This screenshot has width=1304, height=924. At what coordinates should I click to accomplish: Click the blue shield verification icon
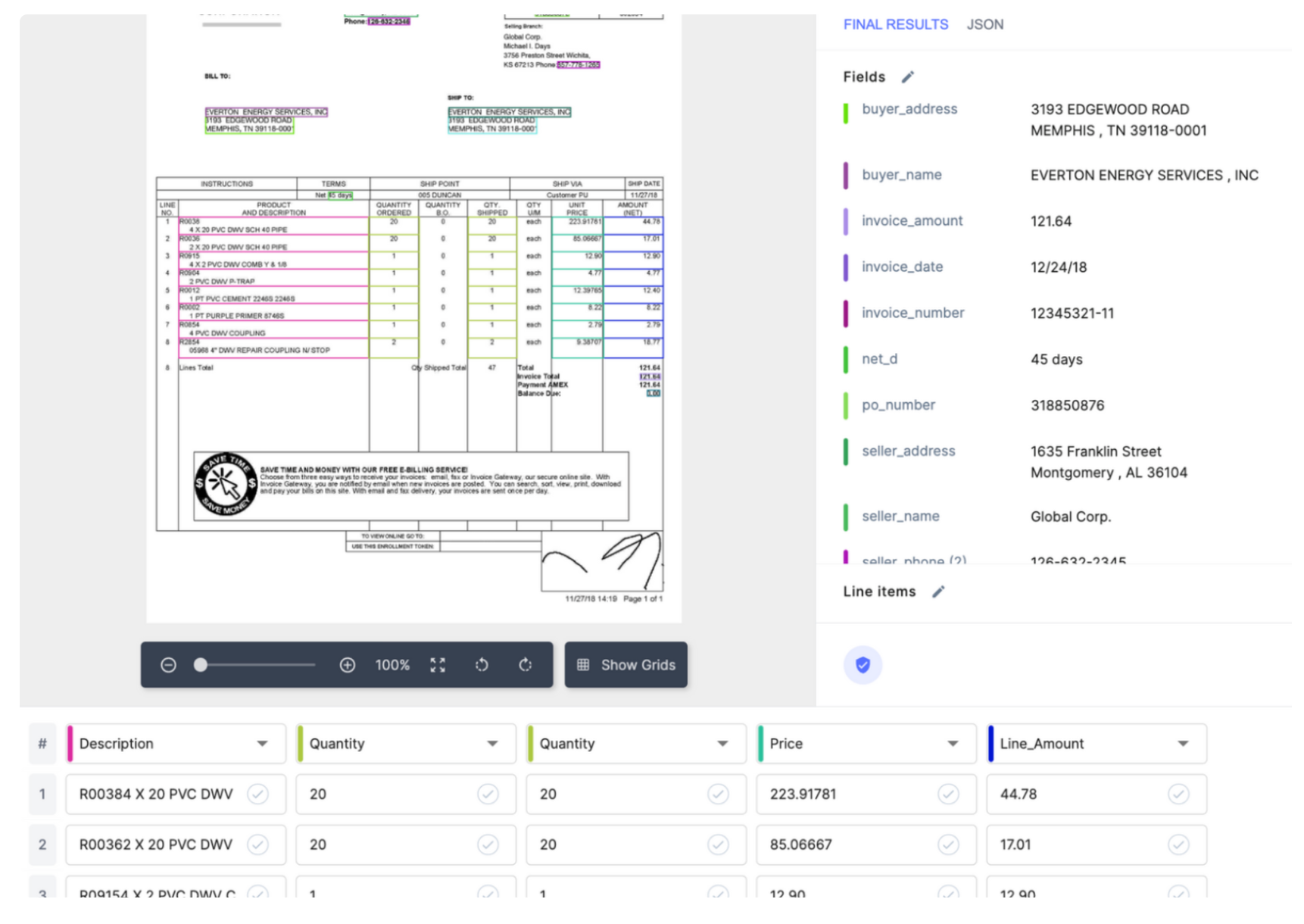tap(863, 665)
